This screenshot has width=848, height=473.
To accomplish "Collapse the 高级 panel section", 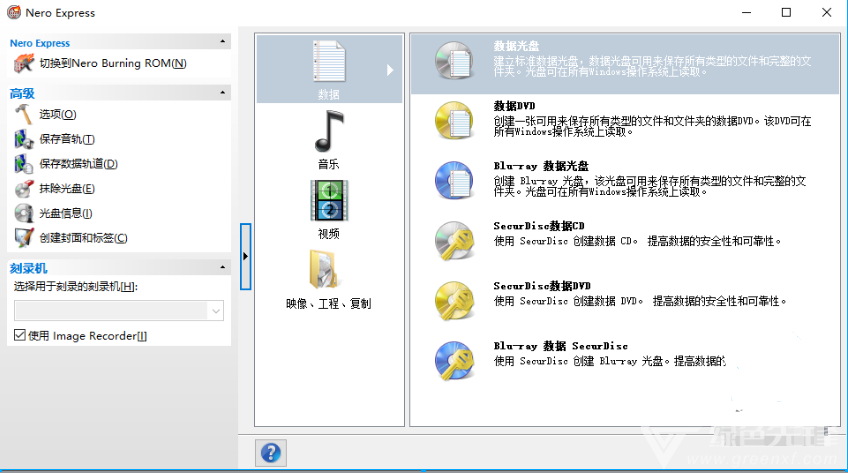I will (x=222, y=92).
